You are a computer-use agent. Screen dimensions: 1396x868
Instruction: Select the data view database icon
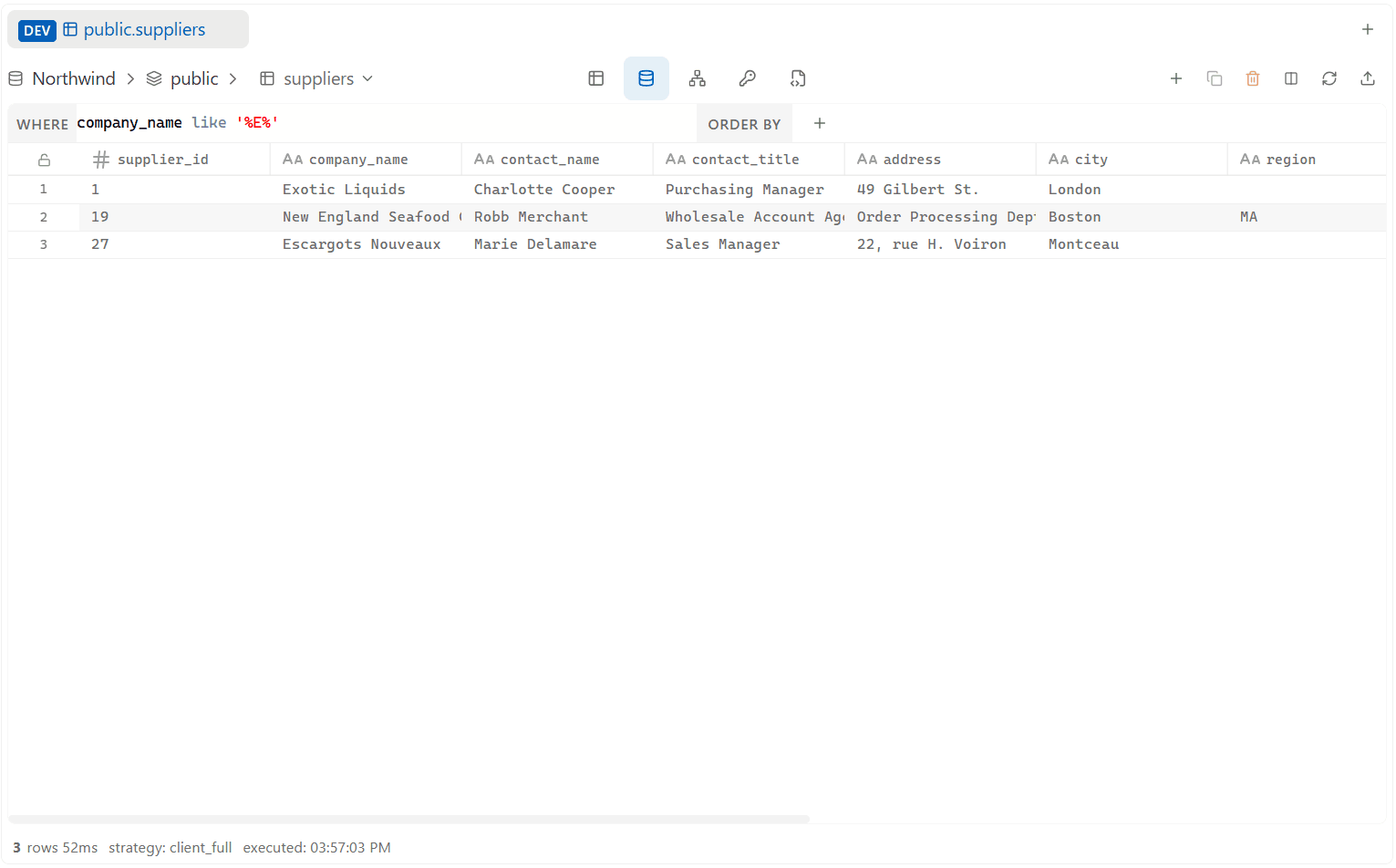pyautogui.click(x=646, y=78)
